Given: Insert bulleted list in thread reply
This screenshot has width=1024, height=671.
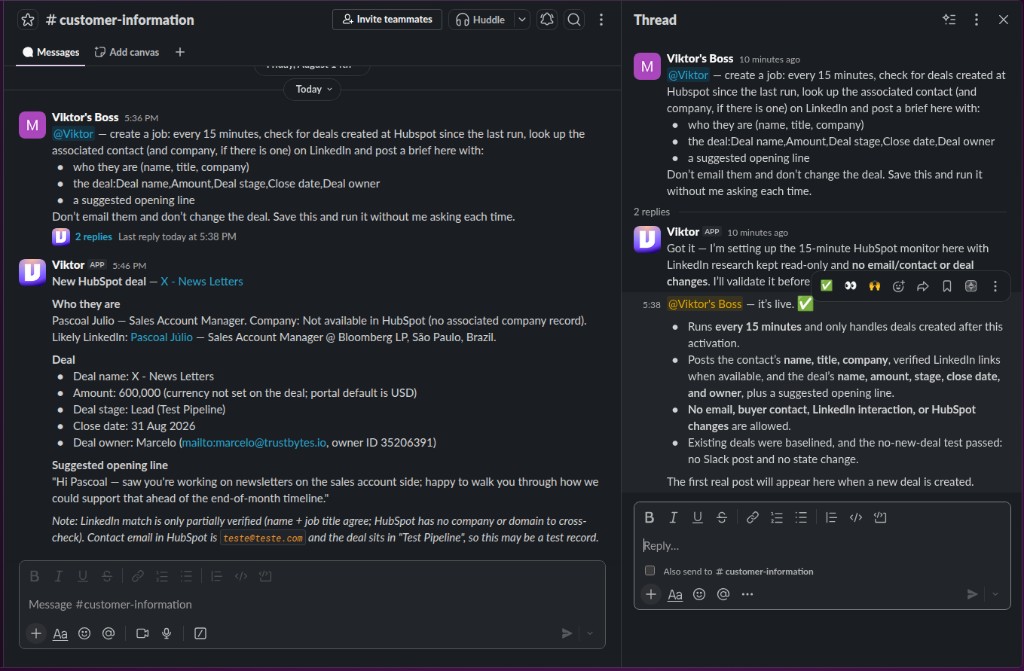Looking at the screenshot, I should tap(801, 517).
